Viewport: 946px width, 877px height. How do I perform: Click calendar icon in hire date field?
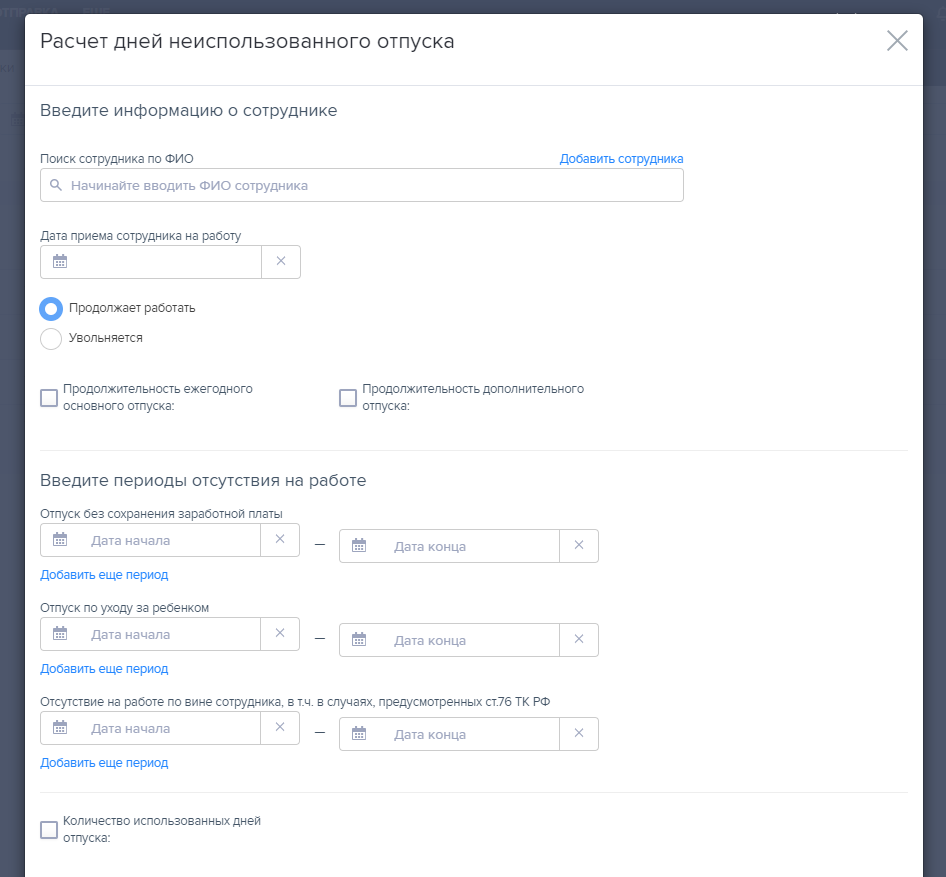tap(60, 261)
